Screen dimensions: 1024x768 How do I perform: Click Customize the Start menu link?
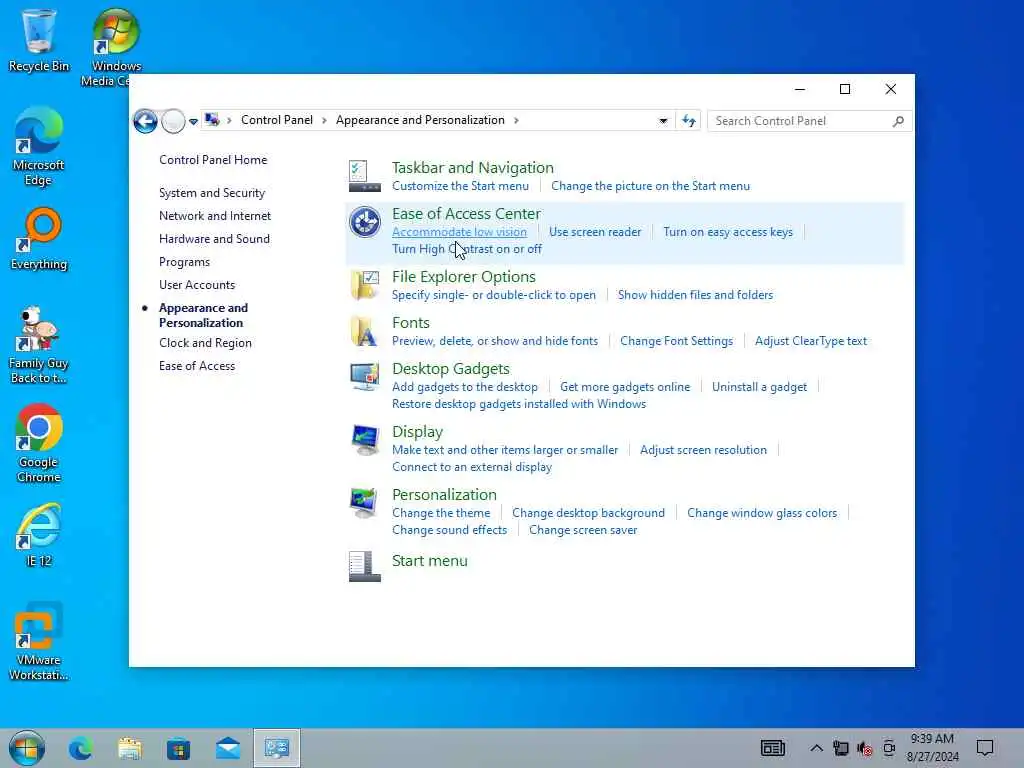pos(460,186)
